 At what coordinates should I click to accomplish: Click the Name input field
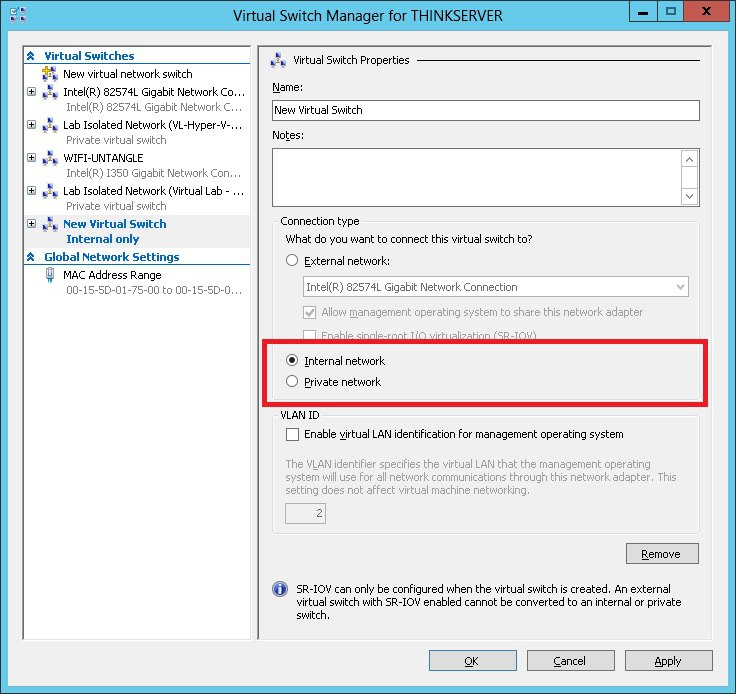click(486, 110)
